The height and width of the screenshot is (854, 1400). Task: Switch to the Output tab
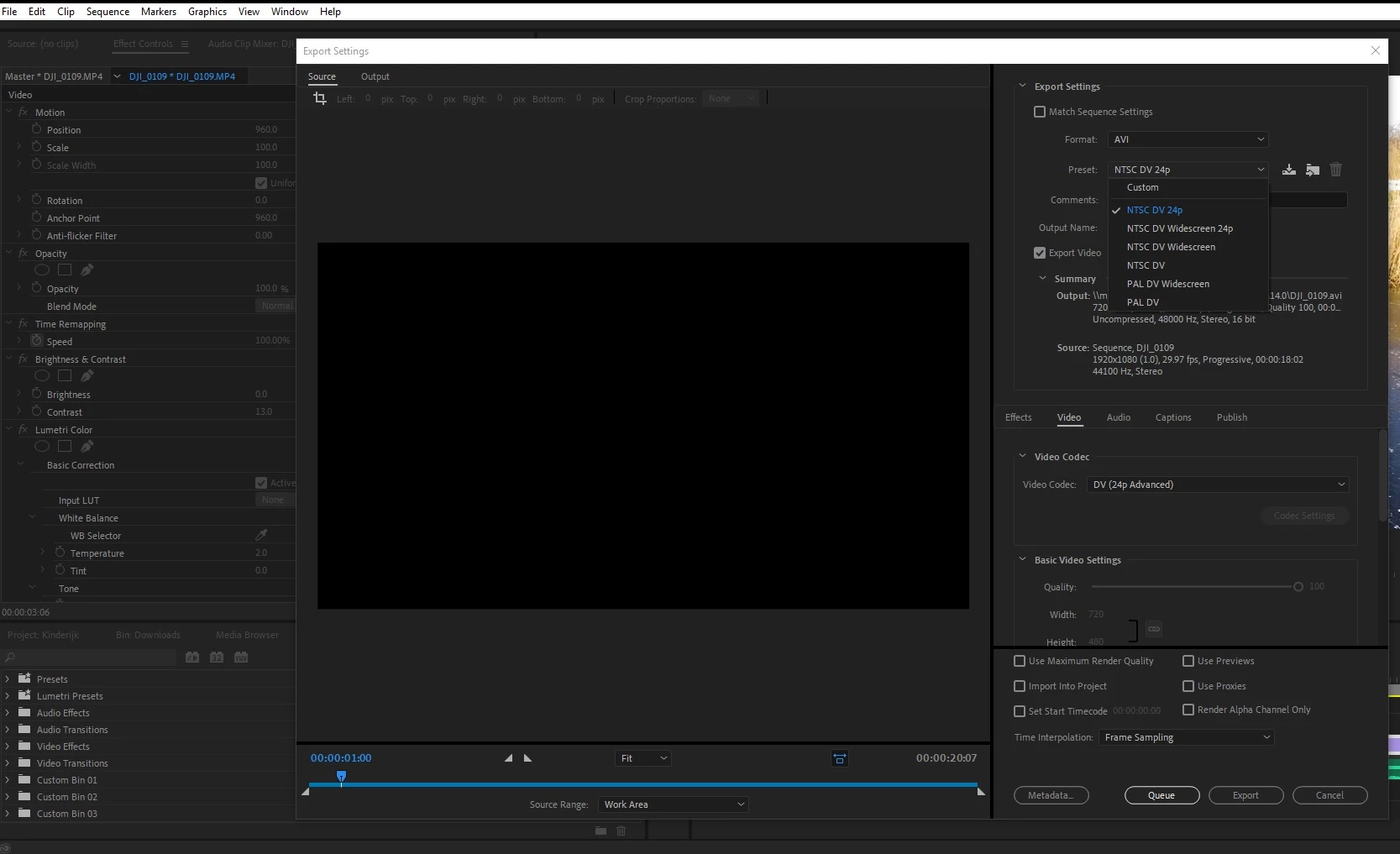pyautogui.click(x=375, y=76)
